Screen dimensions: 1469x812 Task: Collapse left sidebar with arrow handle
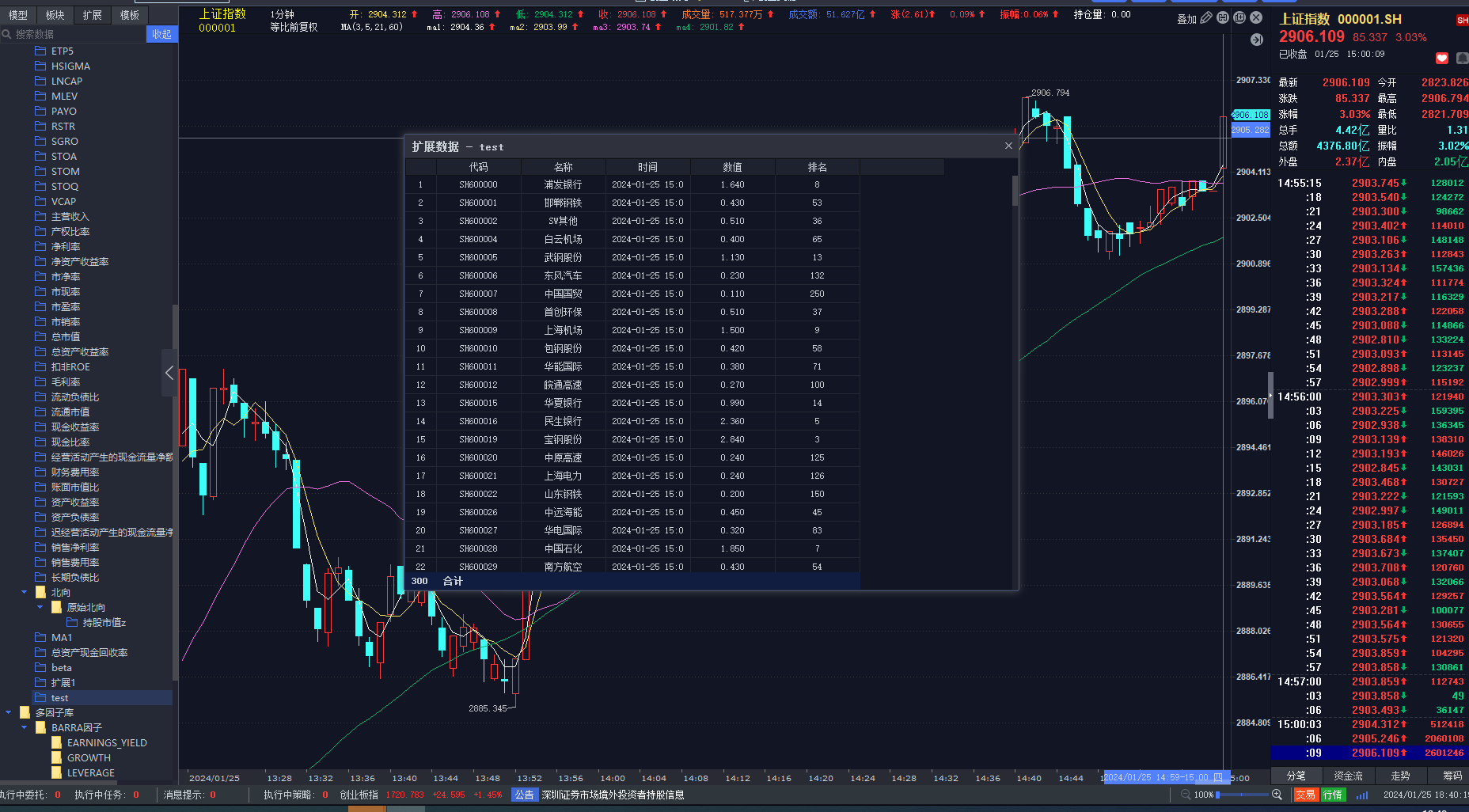169,373
